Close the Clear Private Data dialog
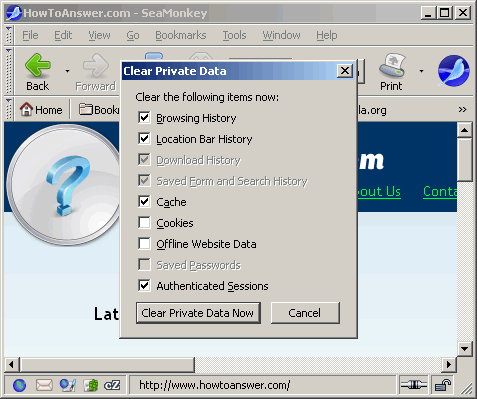 tap(345, 71)
